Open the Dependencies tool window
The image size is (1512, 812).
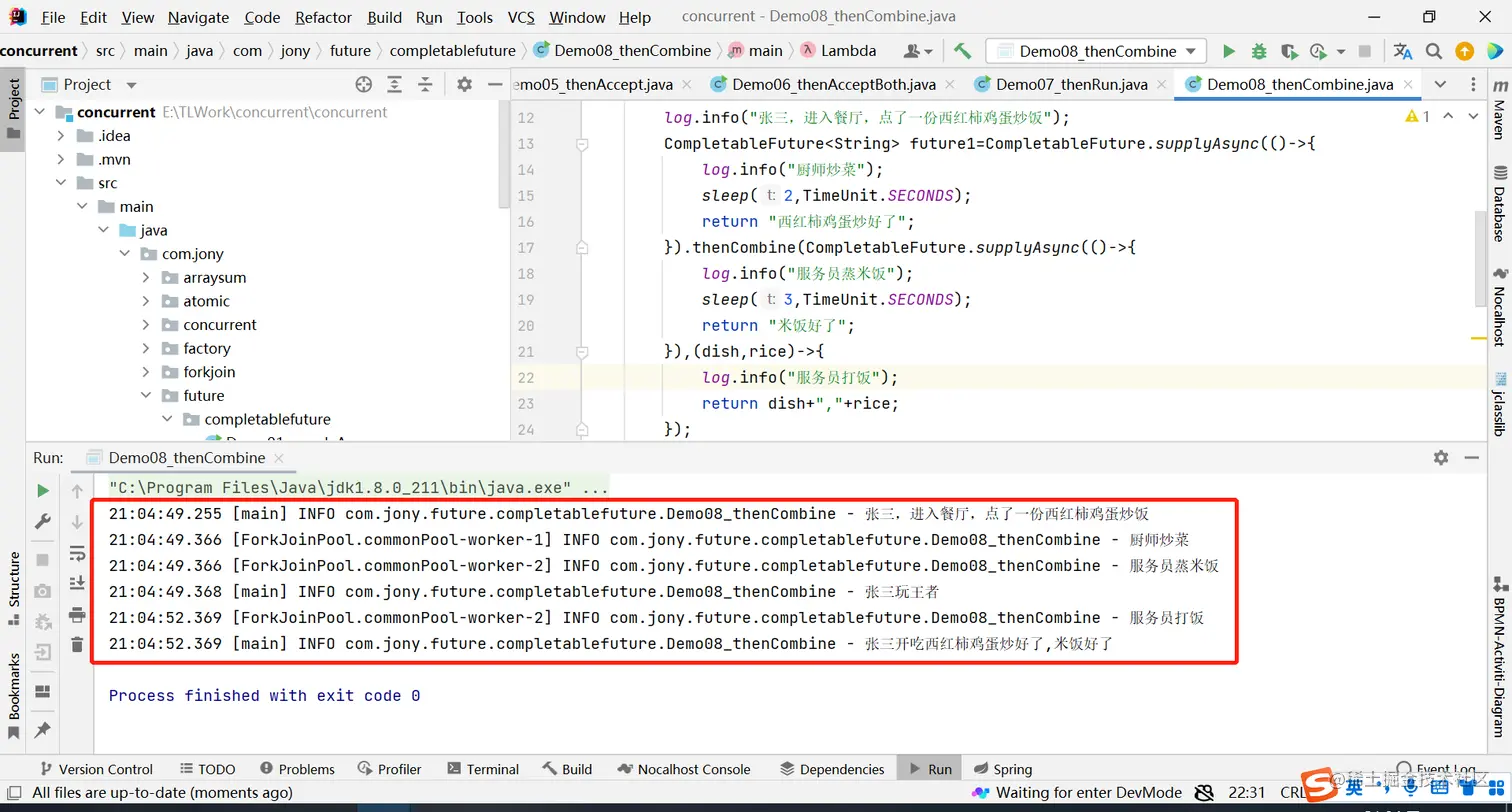(x=832, y=769)
